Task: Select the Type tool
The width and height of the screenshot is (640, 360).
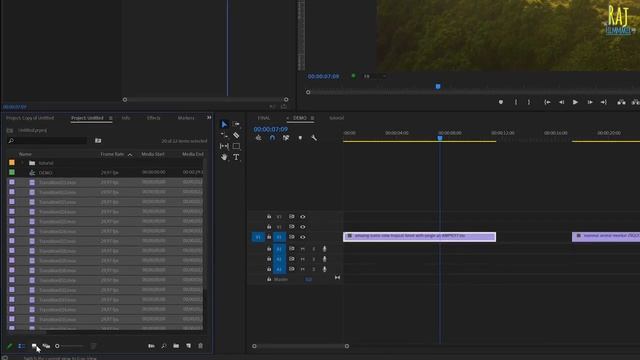Action: [236, 157]
